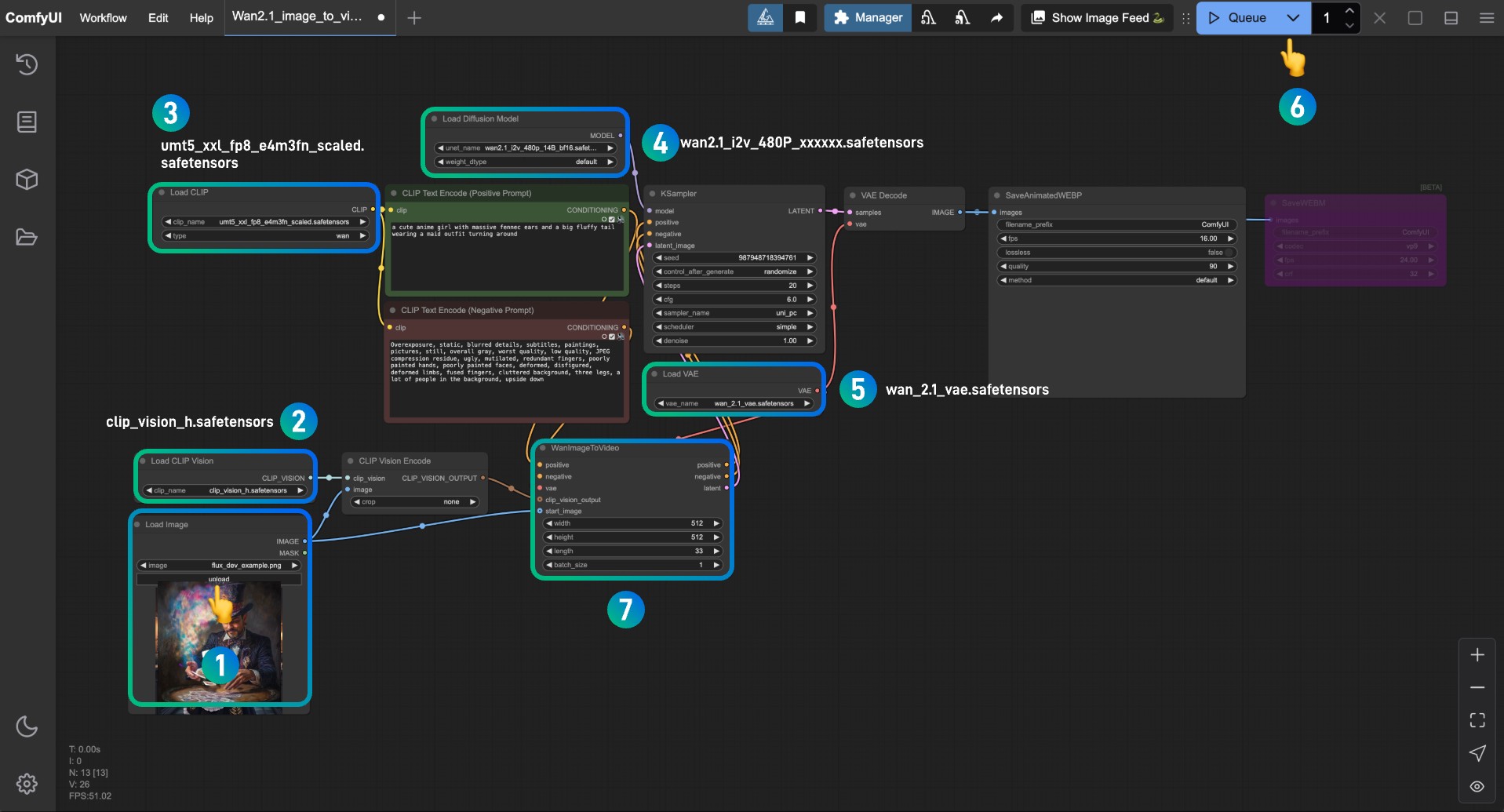
Task: Open the scheduler selector in KSampler
Action: 734,327
